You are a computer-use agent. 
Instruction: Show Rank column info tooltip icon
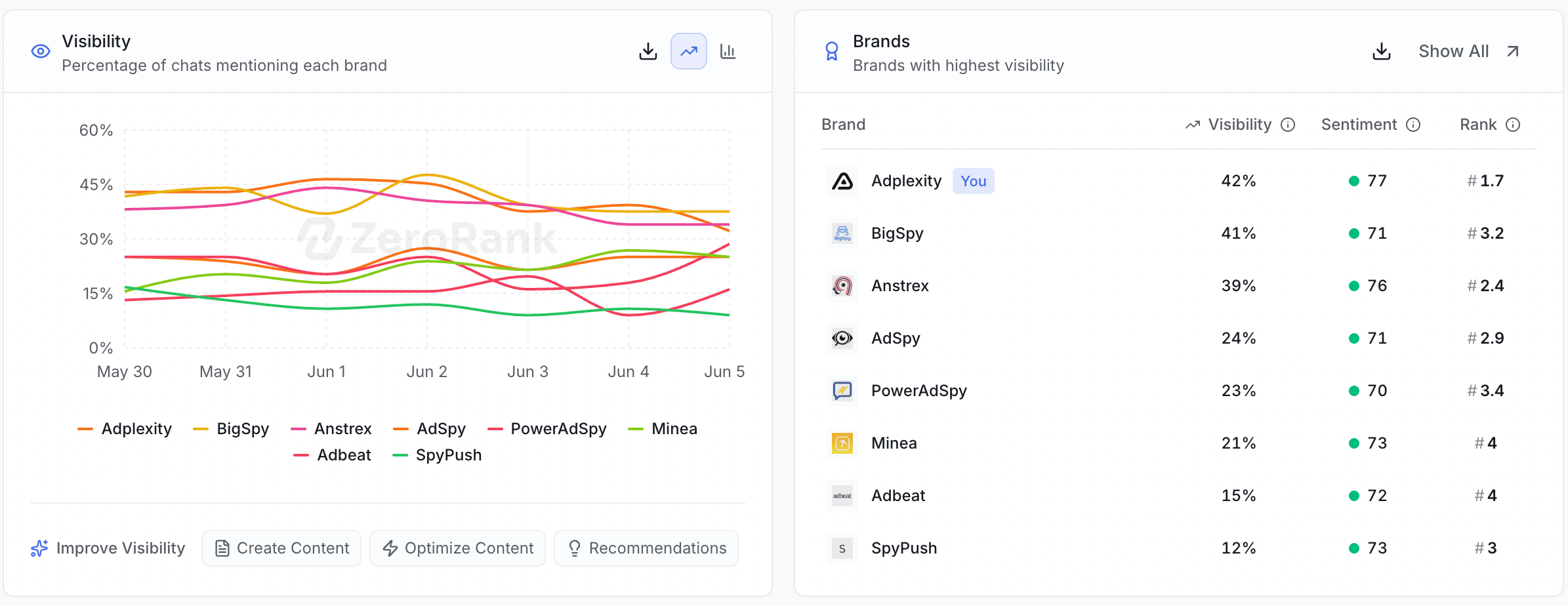click(1513, 125)
